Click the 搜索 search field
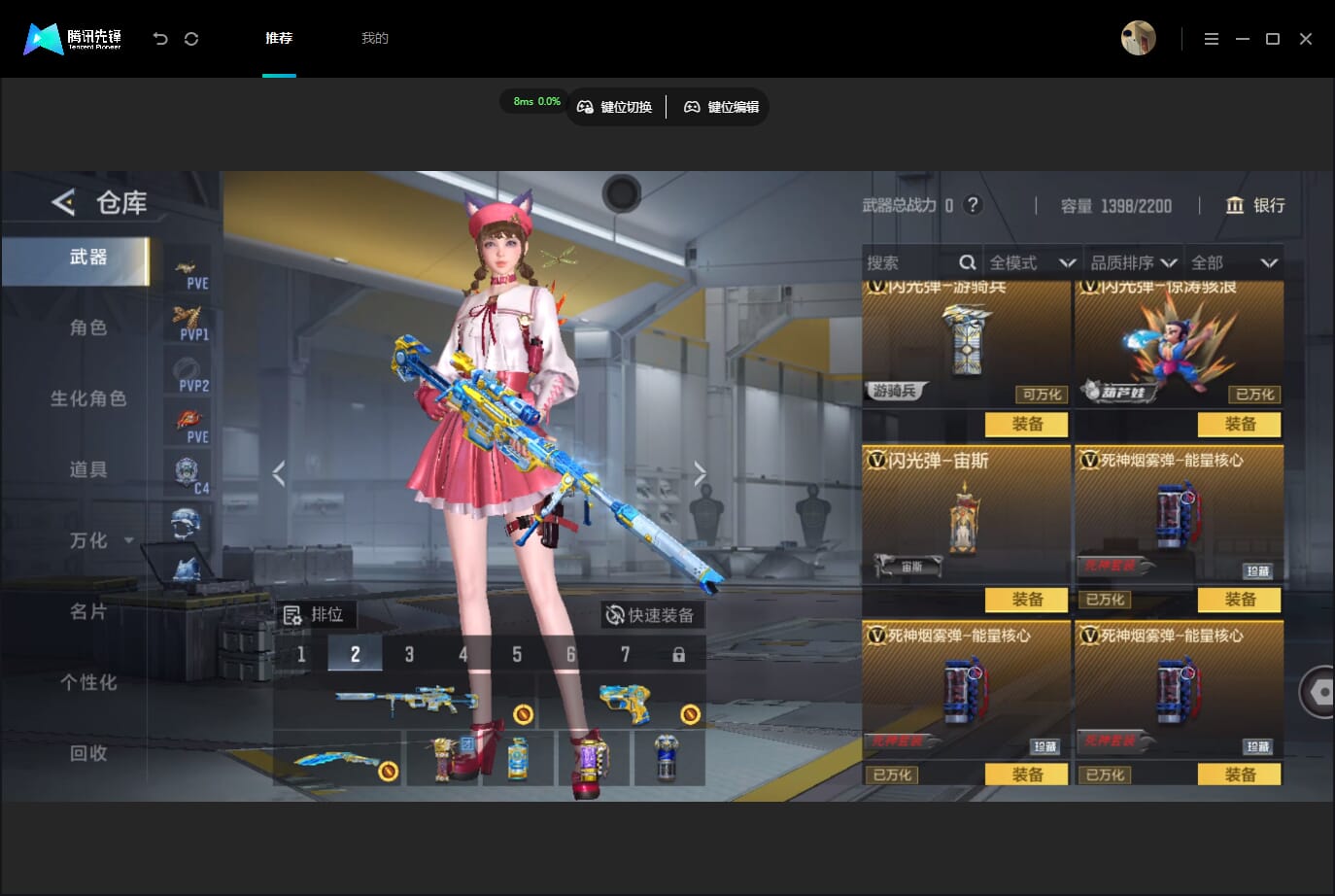The width and height of the screenshot is (1335, 896). (x=920, y=262)
